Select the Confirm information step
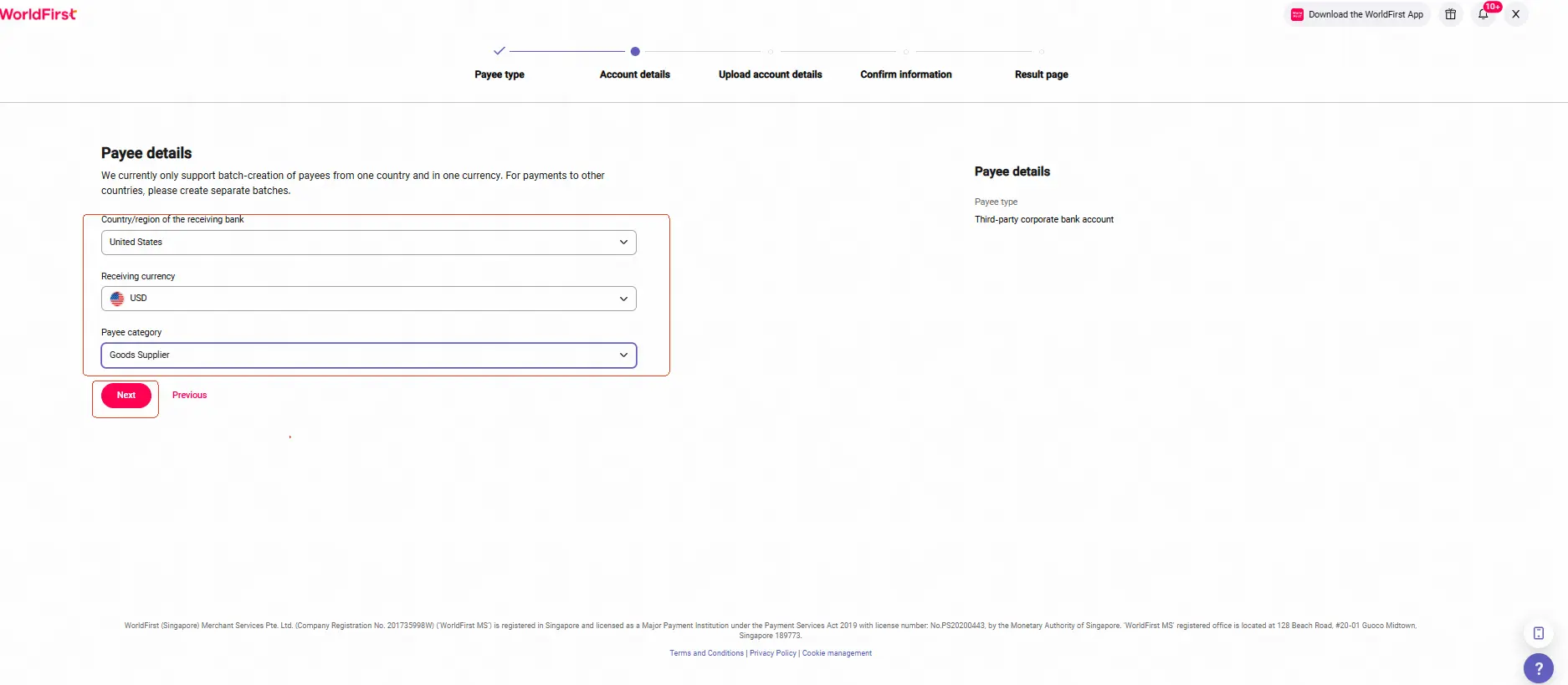Screen dimensions: 1568x685 [x=906, y=74]
